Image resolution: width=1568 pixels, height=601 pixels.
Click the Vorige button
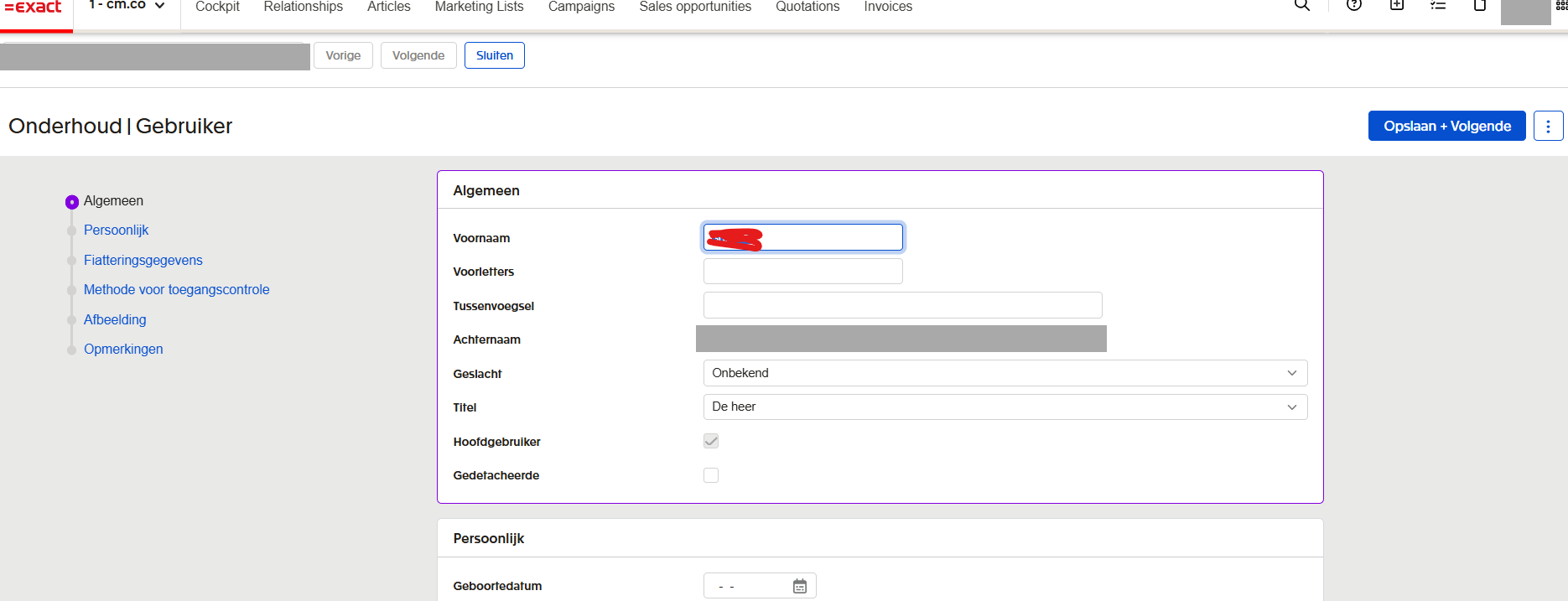point(343,55)
